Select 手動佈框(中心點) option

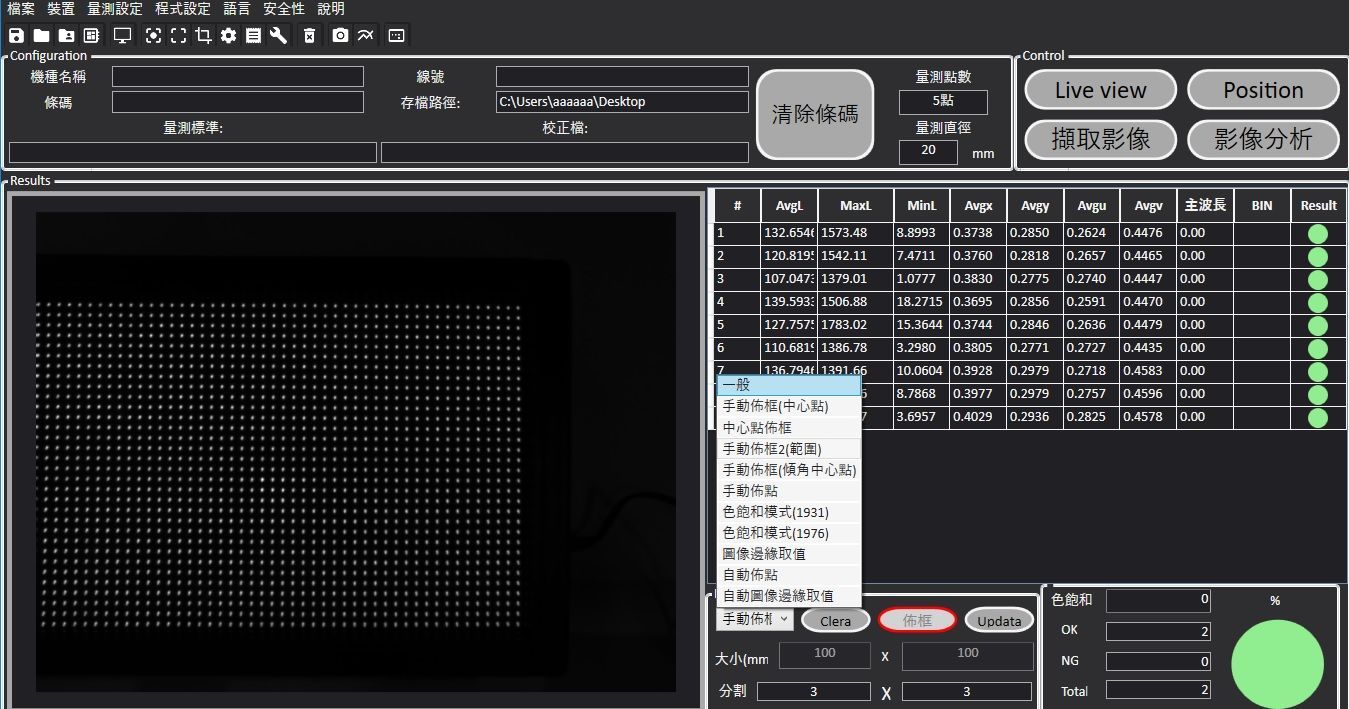(788, 406)
